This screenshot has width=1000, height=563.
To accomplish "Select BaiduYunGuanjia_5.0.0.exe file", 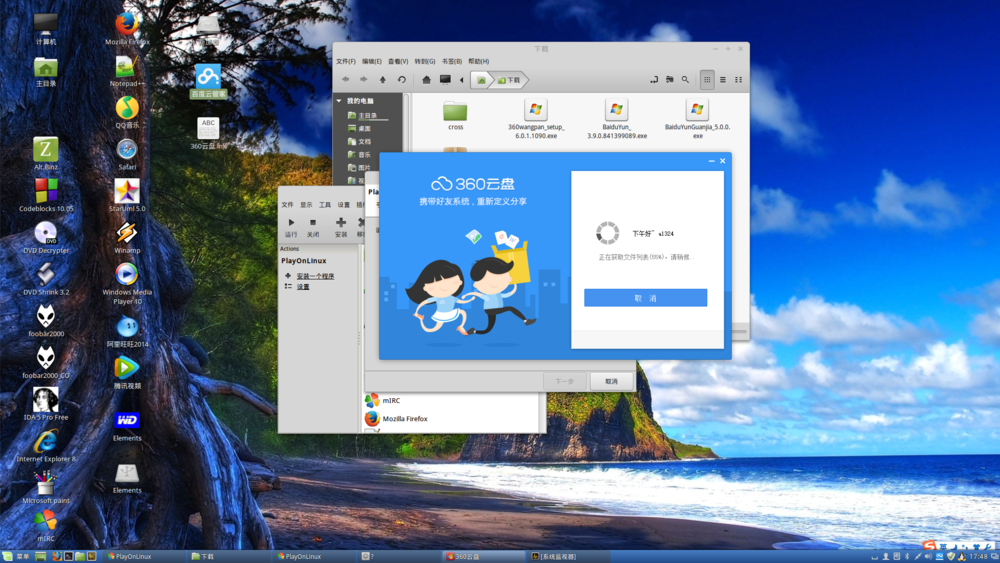I will tap(697, 119).
